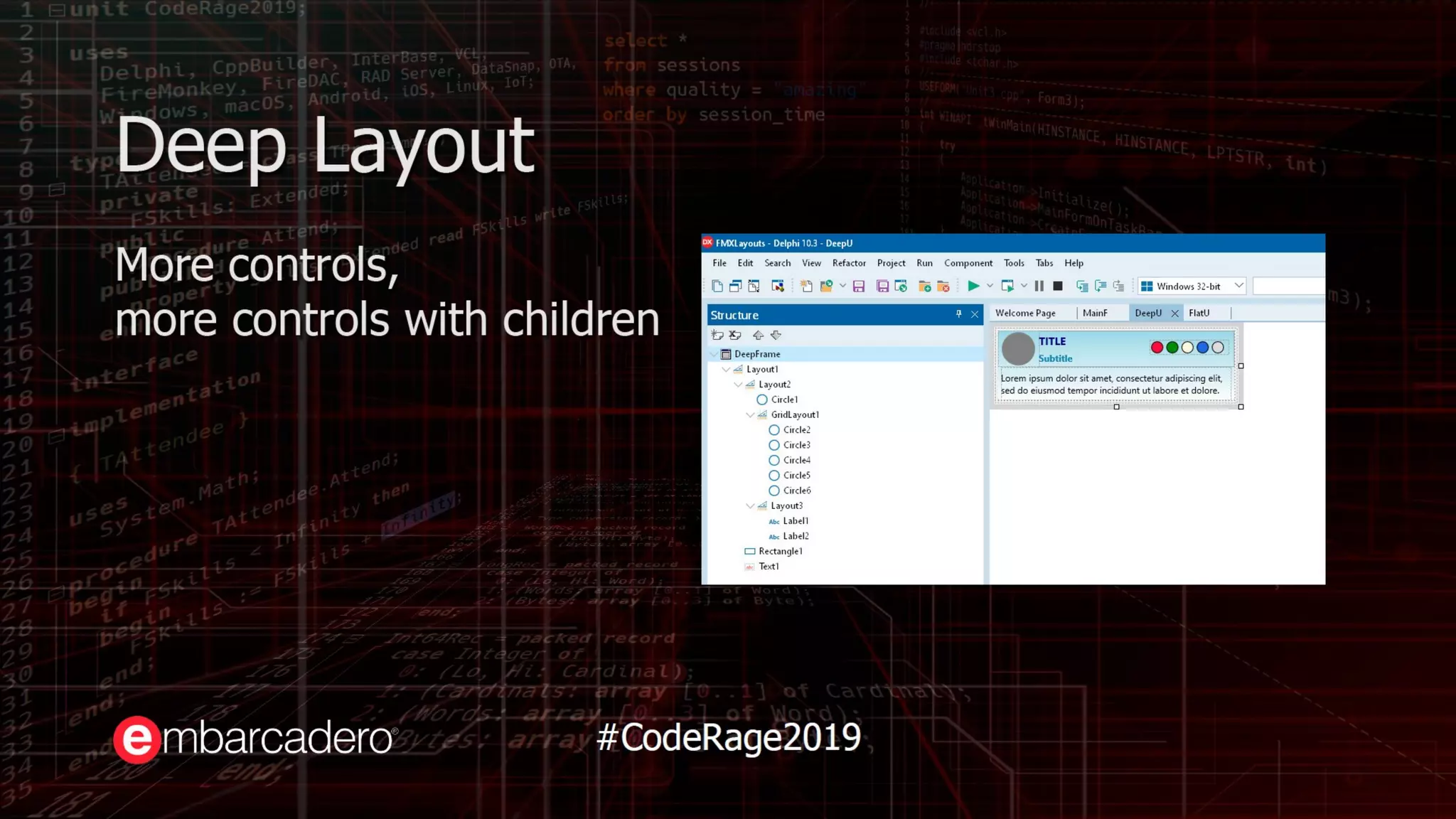Toggle the Structure panel pin

(x=958, y=314)
